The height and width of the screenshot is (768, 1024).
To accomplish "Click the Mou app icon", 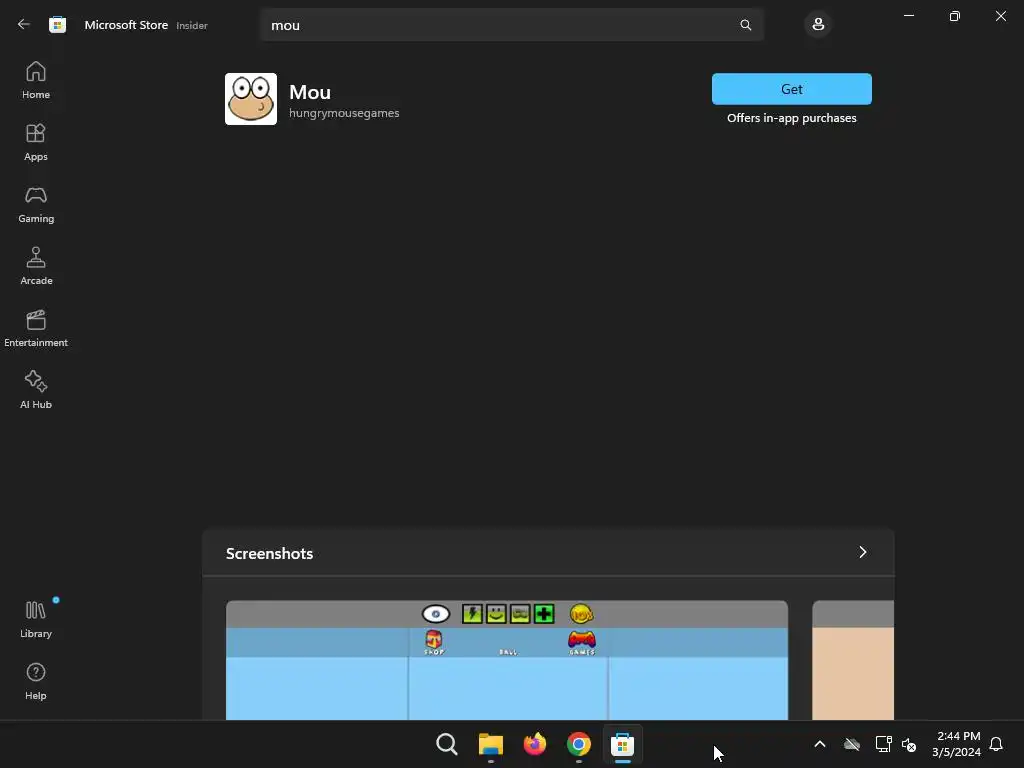I will (x=251, y=99).
